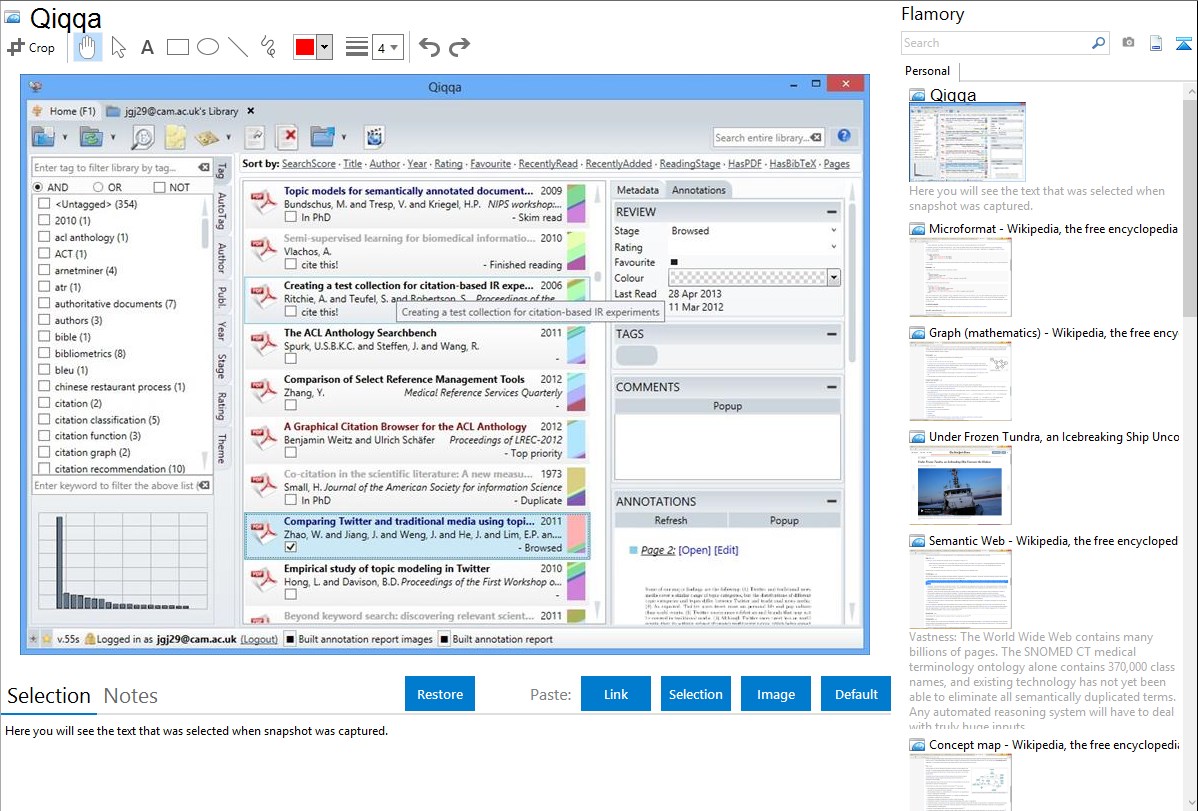Pick the ellipse drawing tool
Image resolution: width=1198 pixels, height=811 pixels.
click(208, 47)
